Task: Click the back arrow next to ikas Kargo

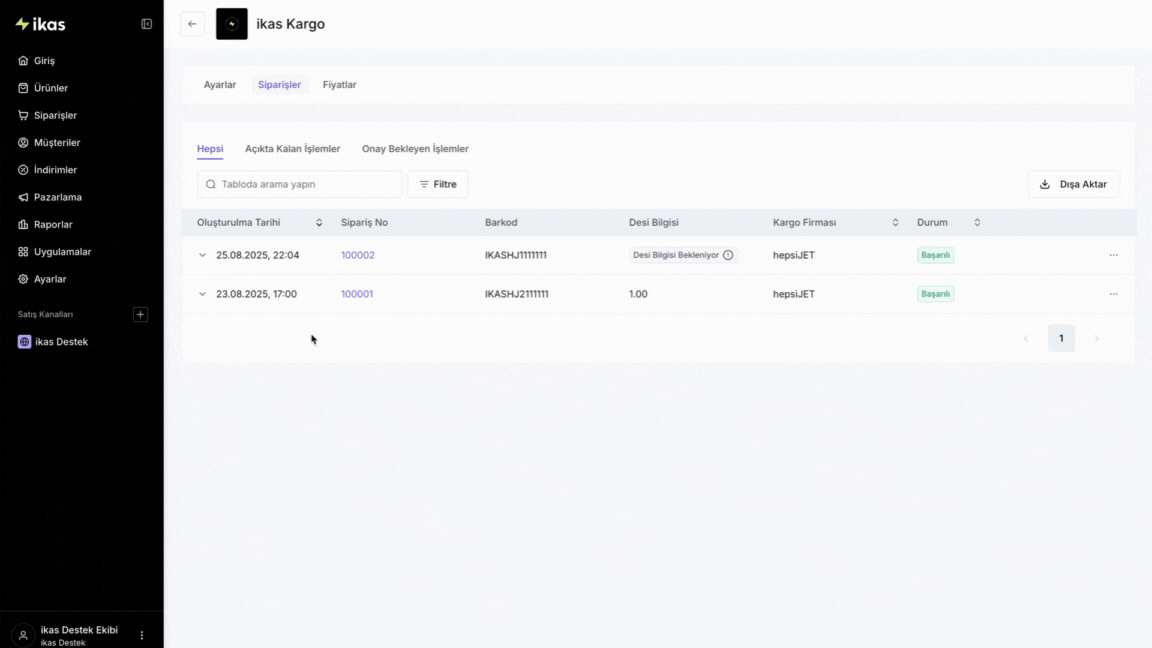Action: (192, 24)
